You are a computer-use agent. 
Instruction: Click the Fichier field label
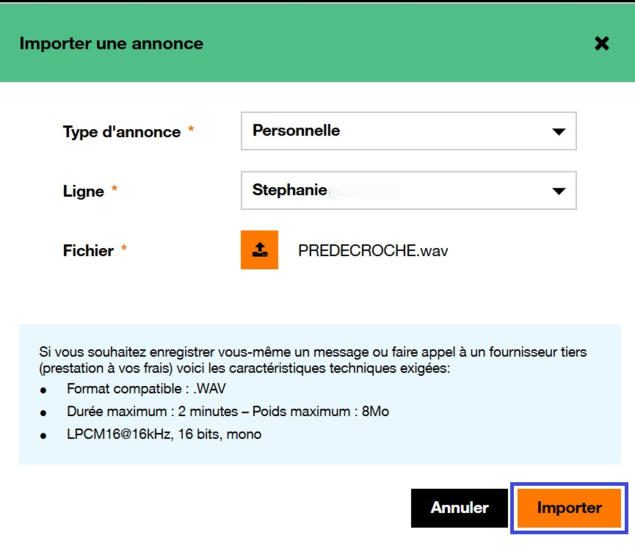(88, 251)
